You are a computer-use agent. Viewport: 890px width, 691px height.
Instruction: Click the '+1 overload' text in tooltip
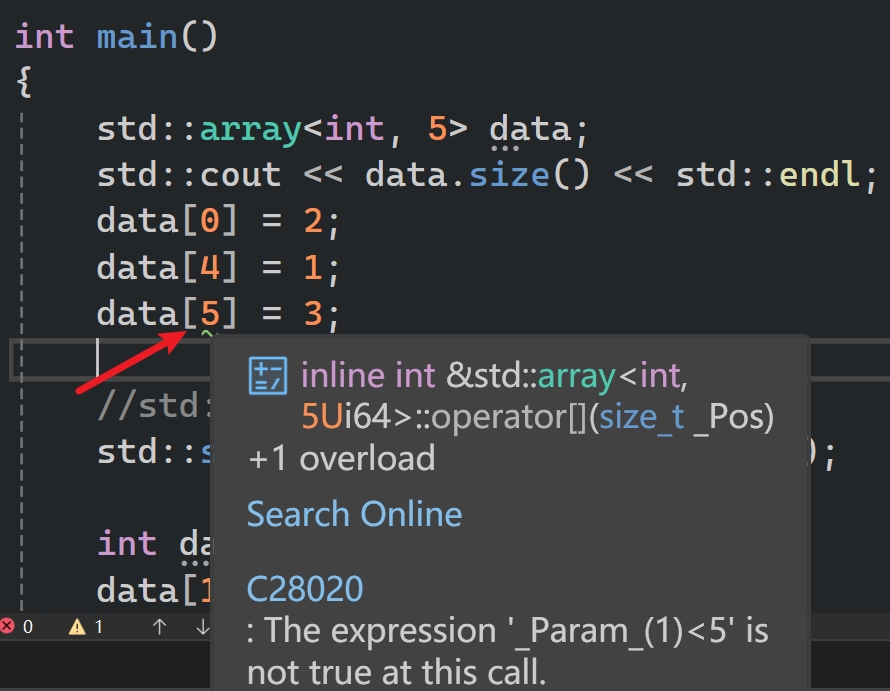[341, 458]
